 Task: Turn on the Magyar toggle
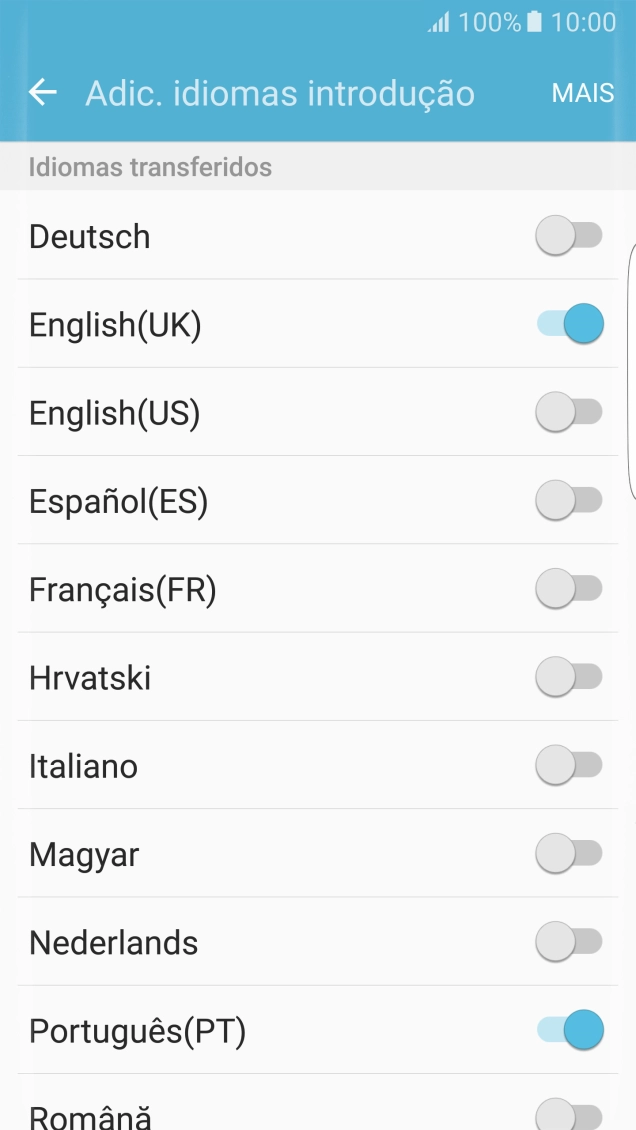pos(569,854)
